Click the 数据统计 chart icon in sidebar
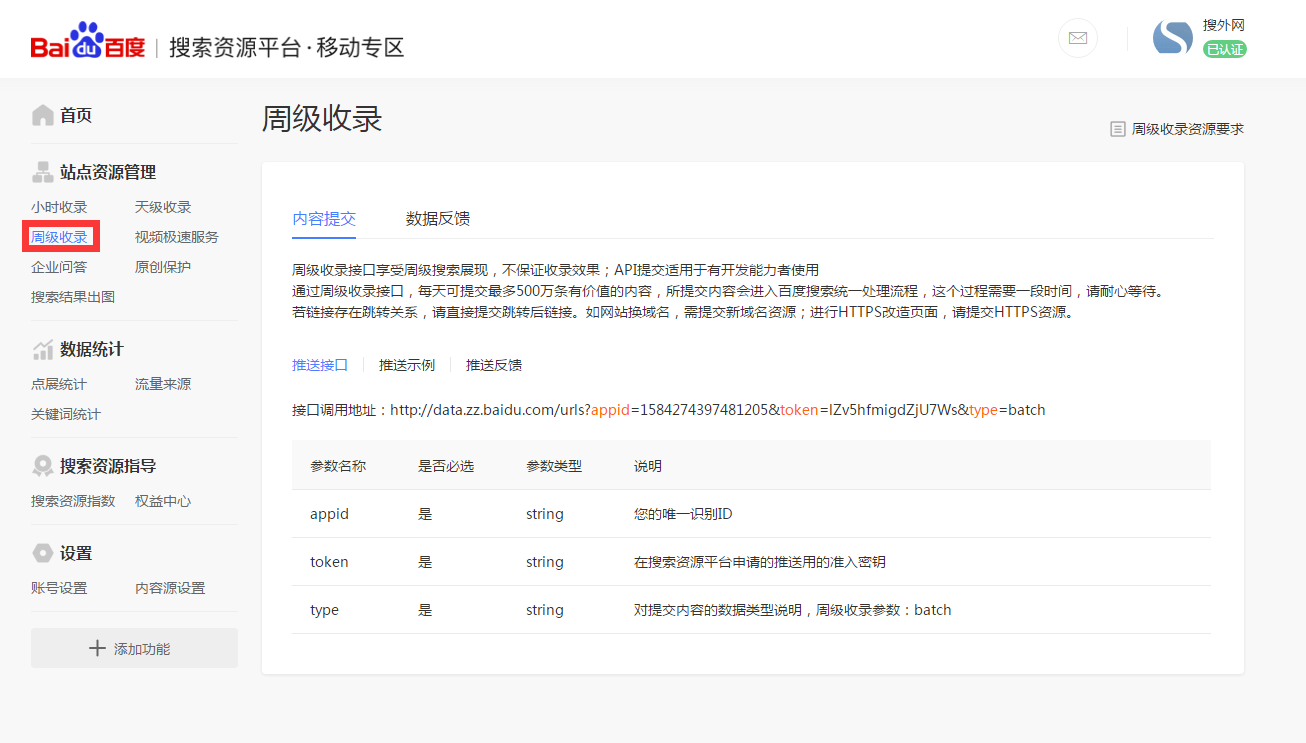 (43, 348)
